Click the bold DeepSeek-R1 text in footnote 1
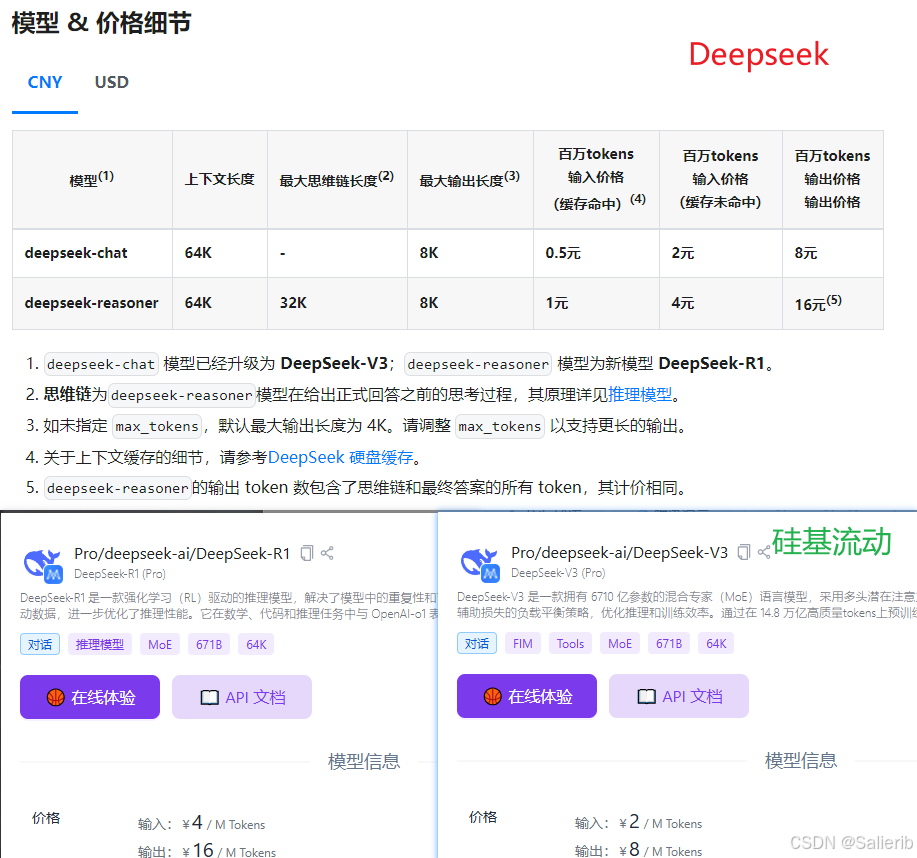 (x=712, y=364)
